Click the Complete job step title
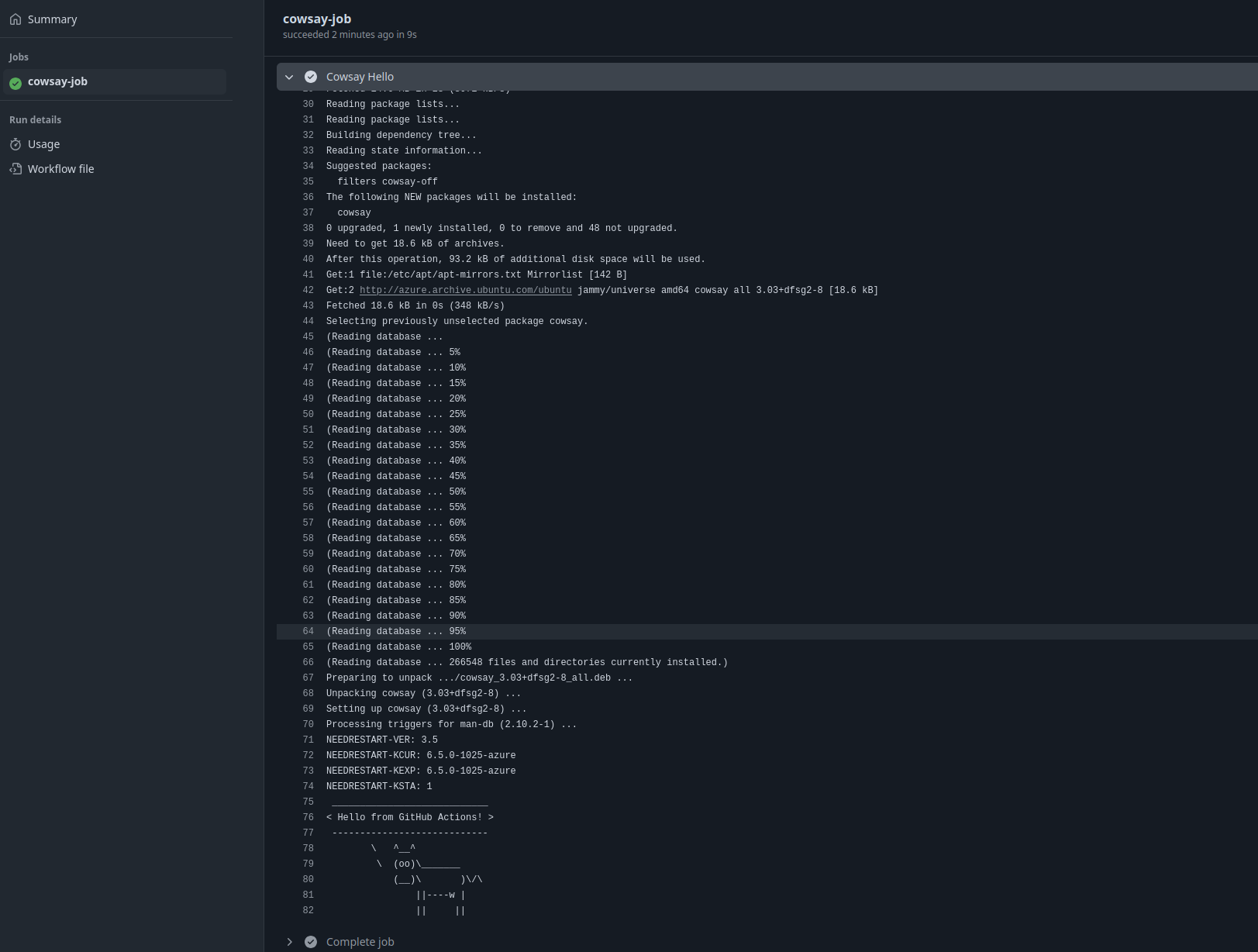Screen dimensions: 1258x952 (x=359, y=941)
